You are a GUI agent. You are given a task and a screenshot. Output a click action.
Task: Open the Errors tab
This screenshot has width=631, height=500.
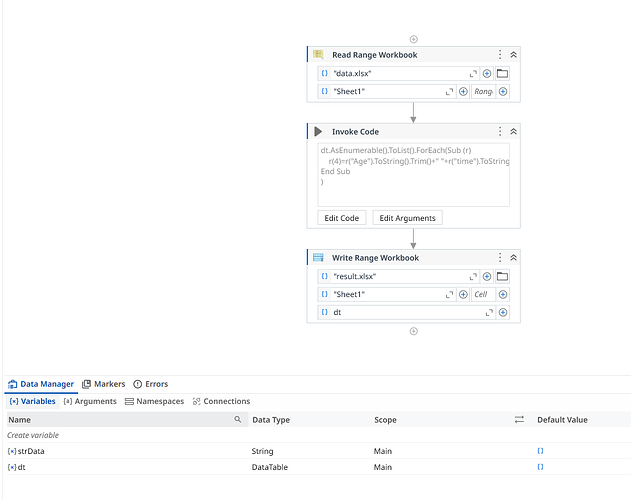point(151,384)
